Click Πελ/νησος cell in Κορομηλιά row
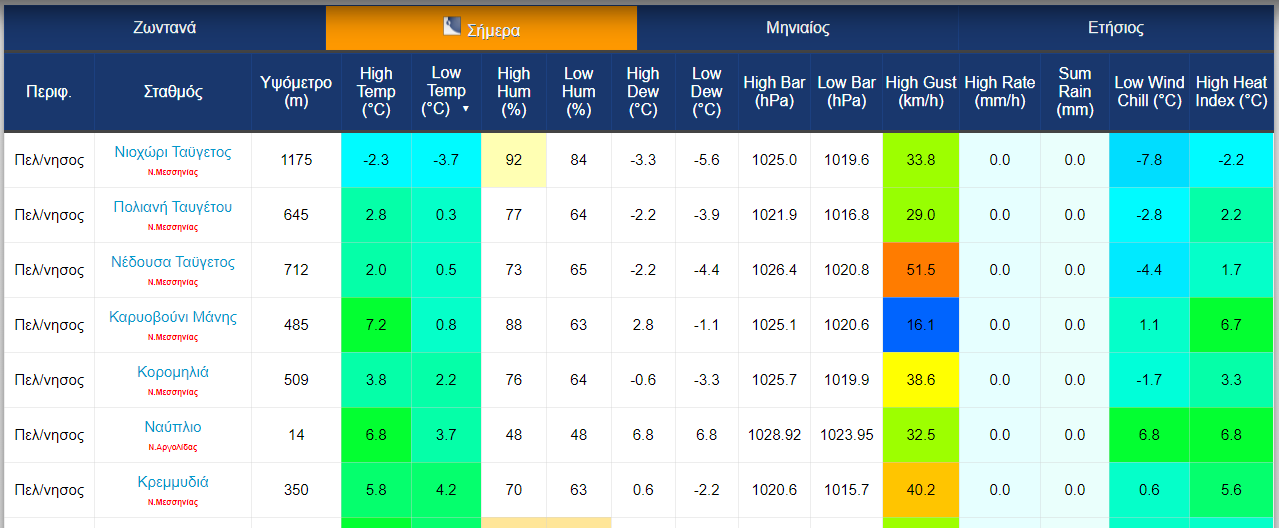 point(49,380)
